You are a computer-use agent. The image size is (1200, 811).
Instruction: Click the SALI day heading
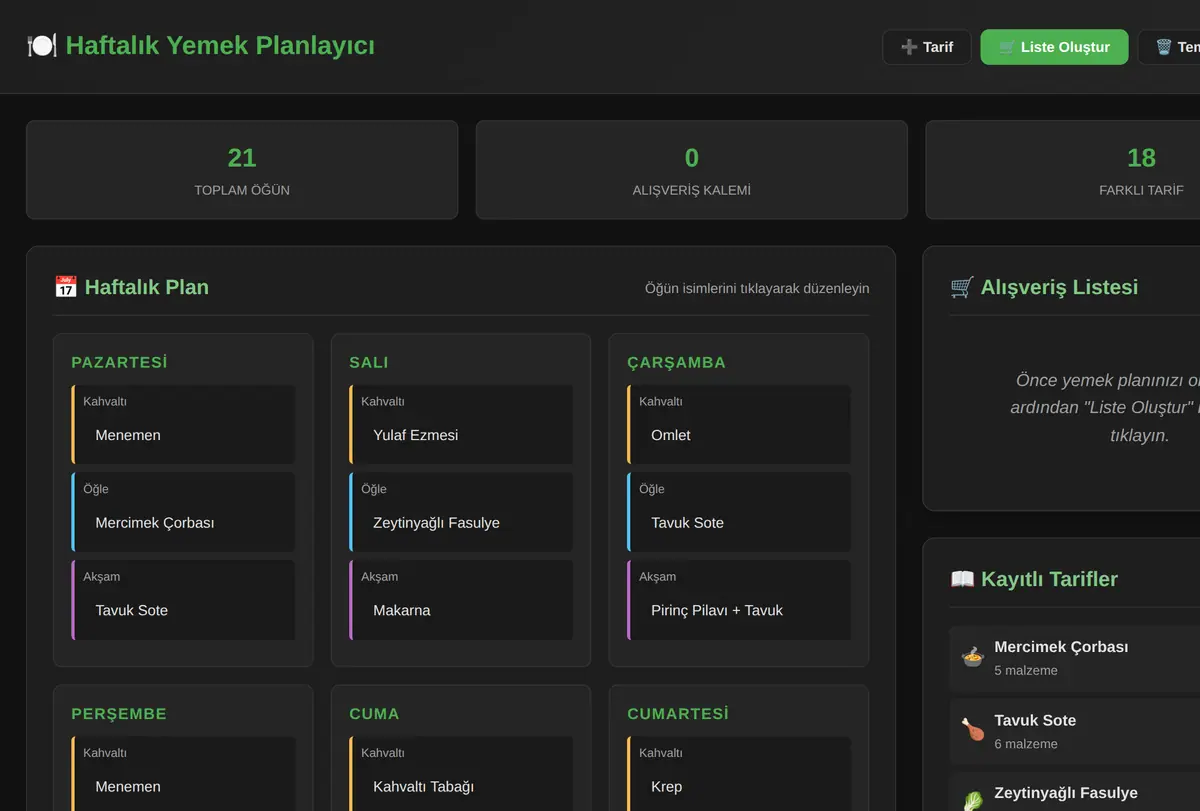[369, 363]
